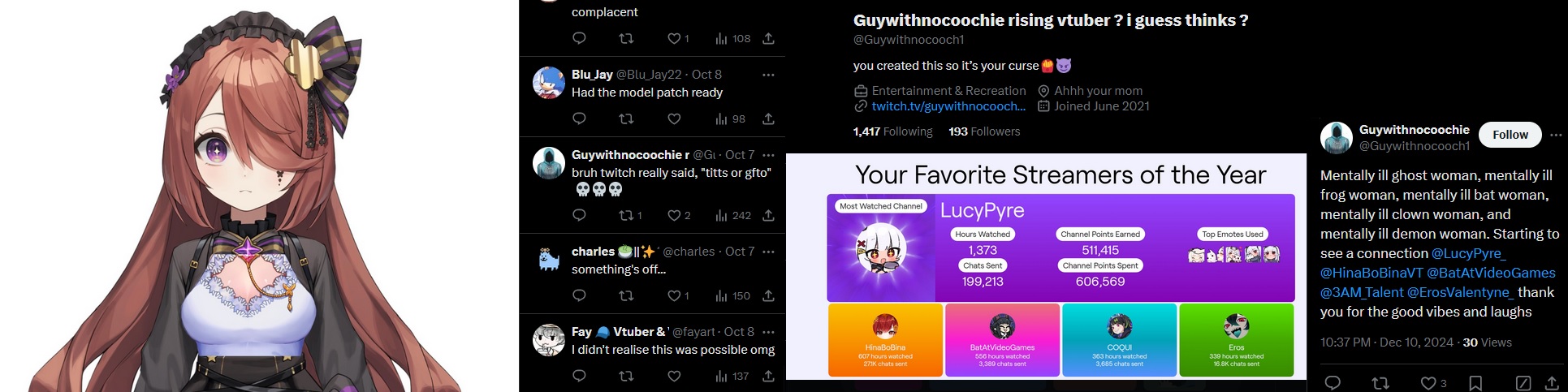1568x392 pixels.
Task: Retweet the mentally ill ghost woman tweet
Action: coord(1380,383)
